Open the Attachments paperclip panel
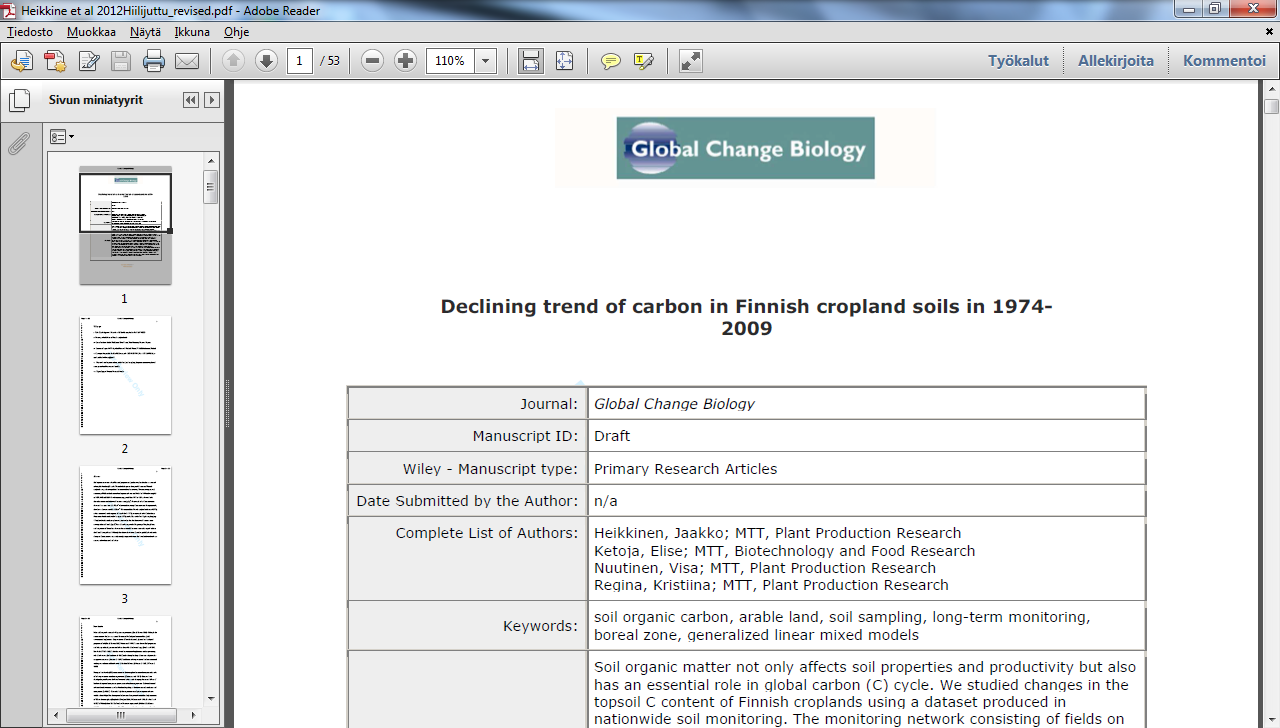The width and height of the screenshot is (1280, 728). 19,144
